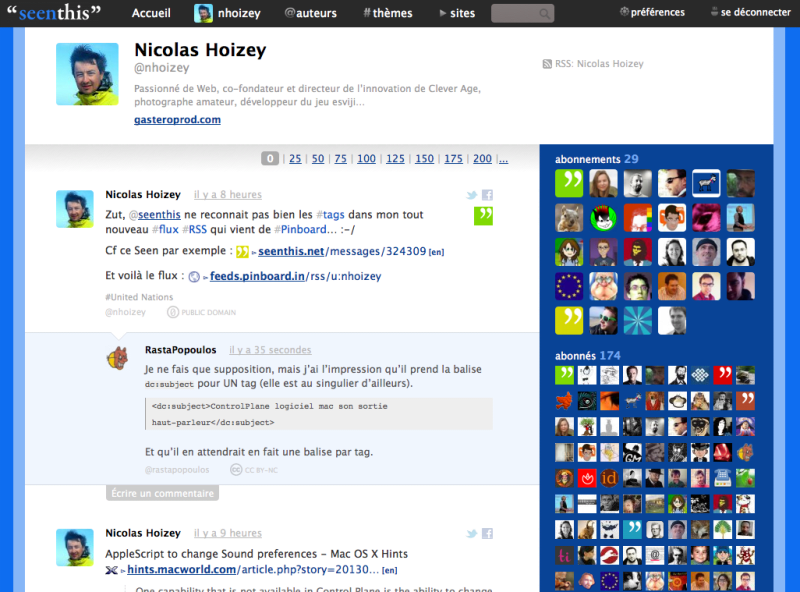Viewport: 800px width, 592px height.
Task: Click orange-brown quote avatar in abonnés
Action: click(x=745, y=401)
